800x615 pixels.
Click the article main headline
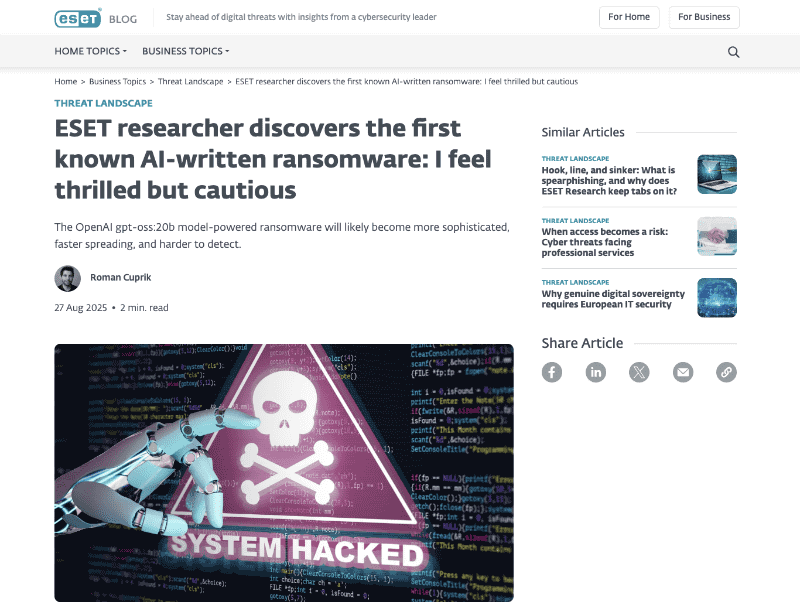click(x=273, y=159)
